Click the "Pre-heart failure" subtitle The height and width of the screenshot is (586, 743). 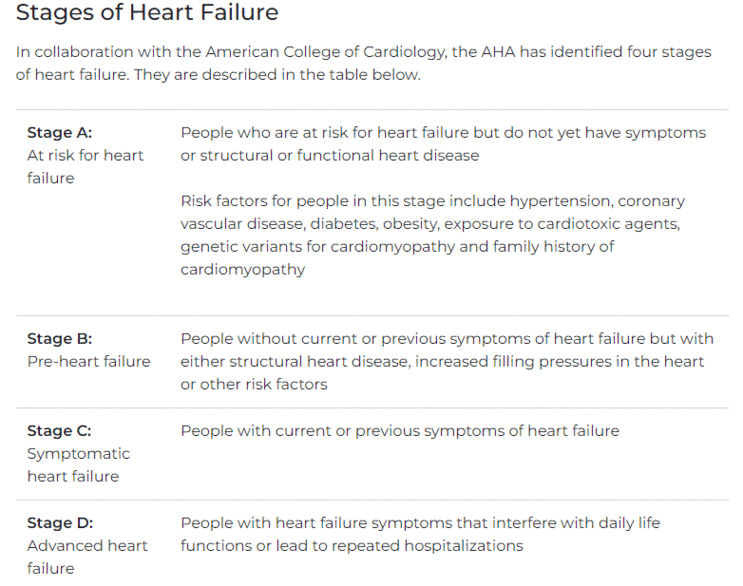click(89, 361)
